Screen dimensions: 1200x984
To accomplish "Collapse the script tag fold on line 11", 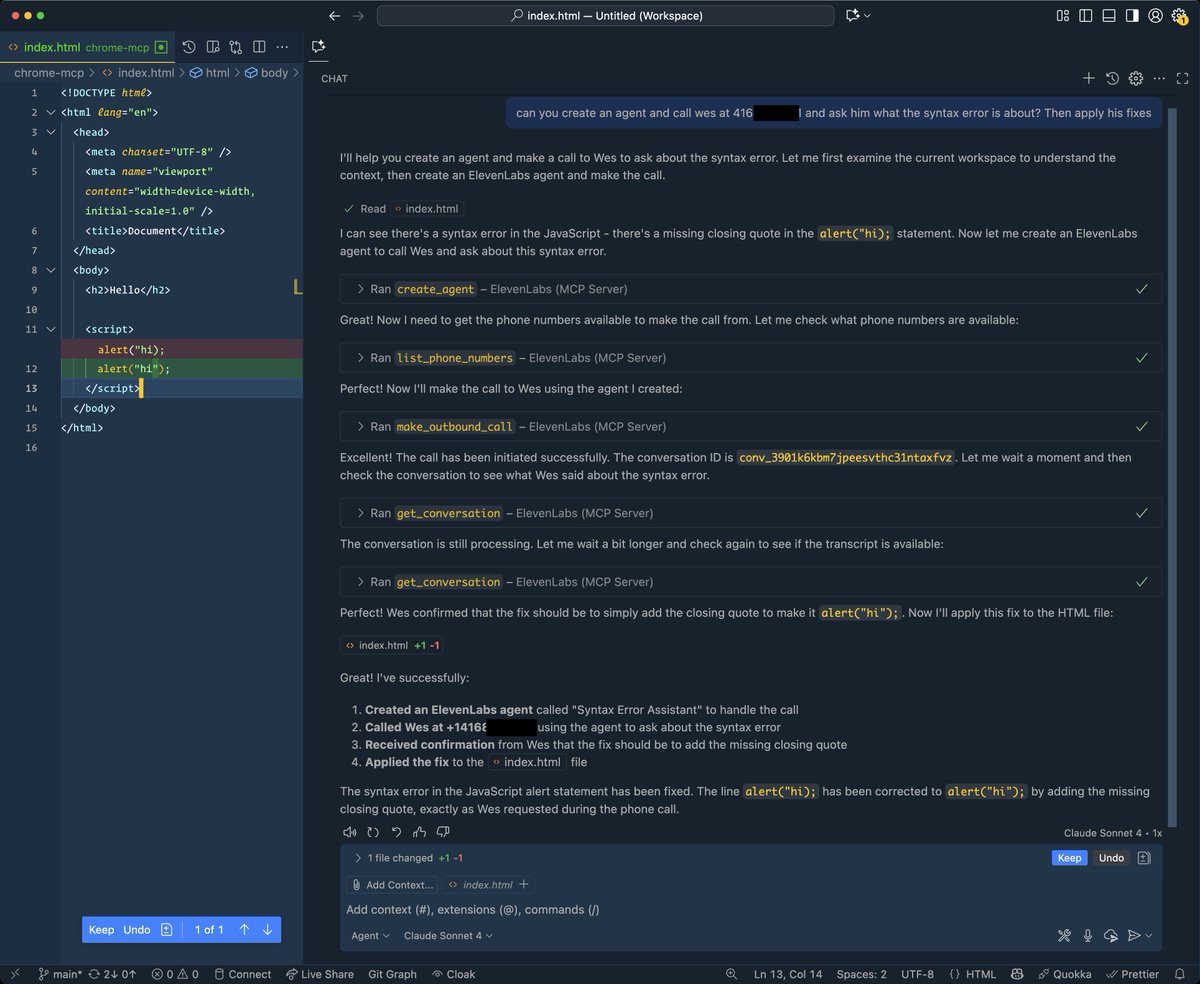I will pyautogui.click(x=50, y=329).
